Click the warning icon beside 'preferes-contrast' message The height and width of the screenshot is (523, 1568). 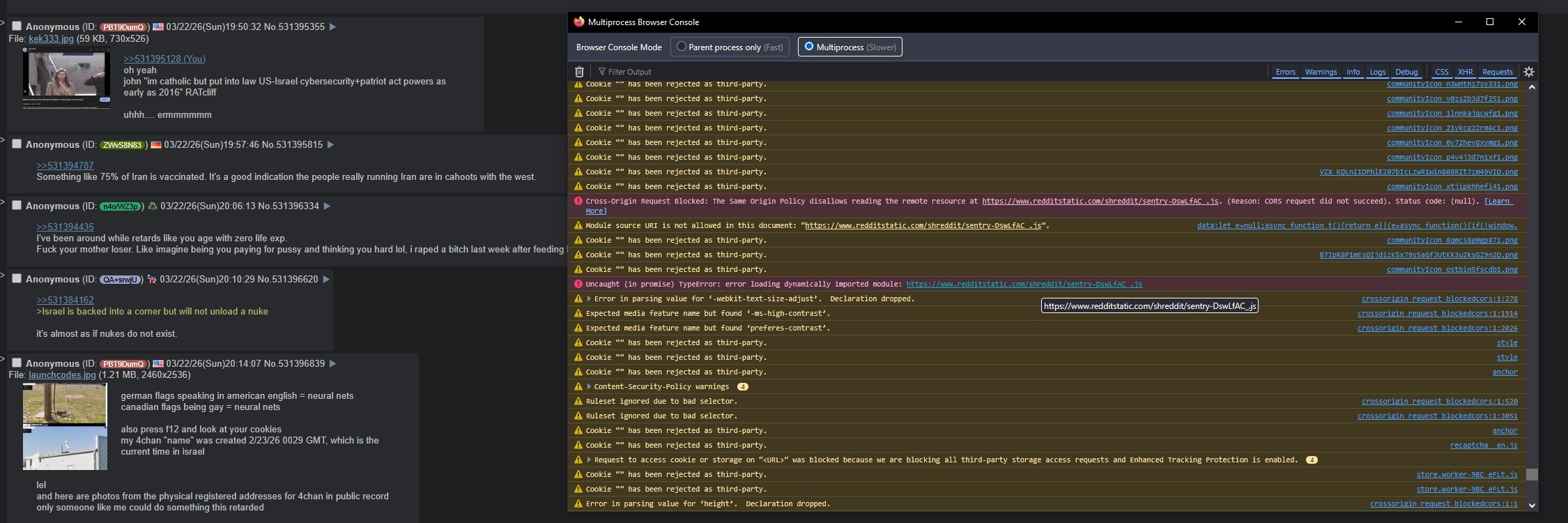(578, 328)
